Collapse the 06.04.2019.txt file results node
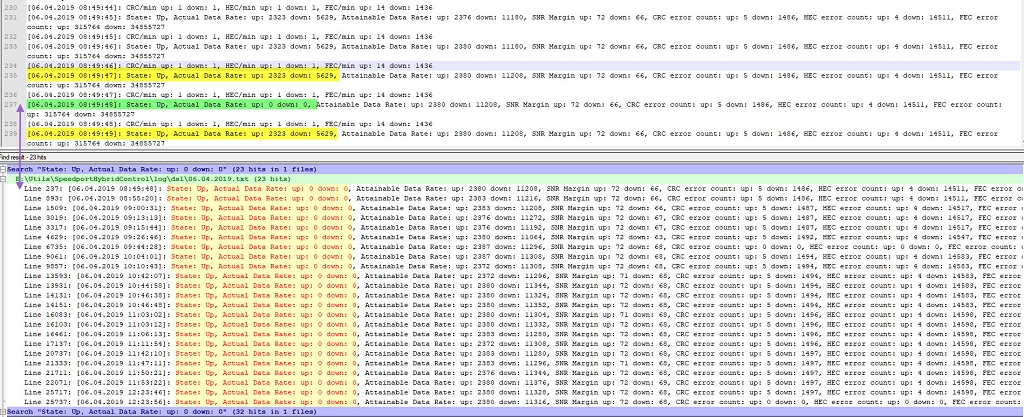Screen dimensions: 1024x417 tap(3, 179)
